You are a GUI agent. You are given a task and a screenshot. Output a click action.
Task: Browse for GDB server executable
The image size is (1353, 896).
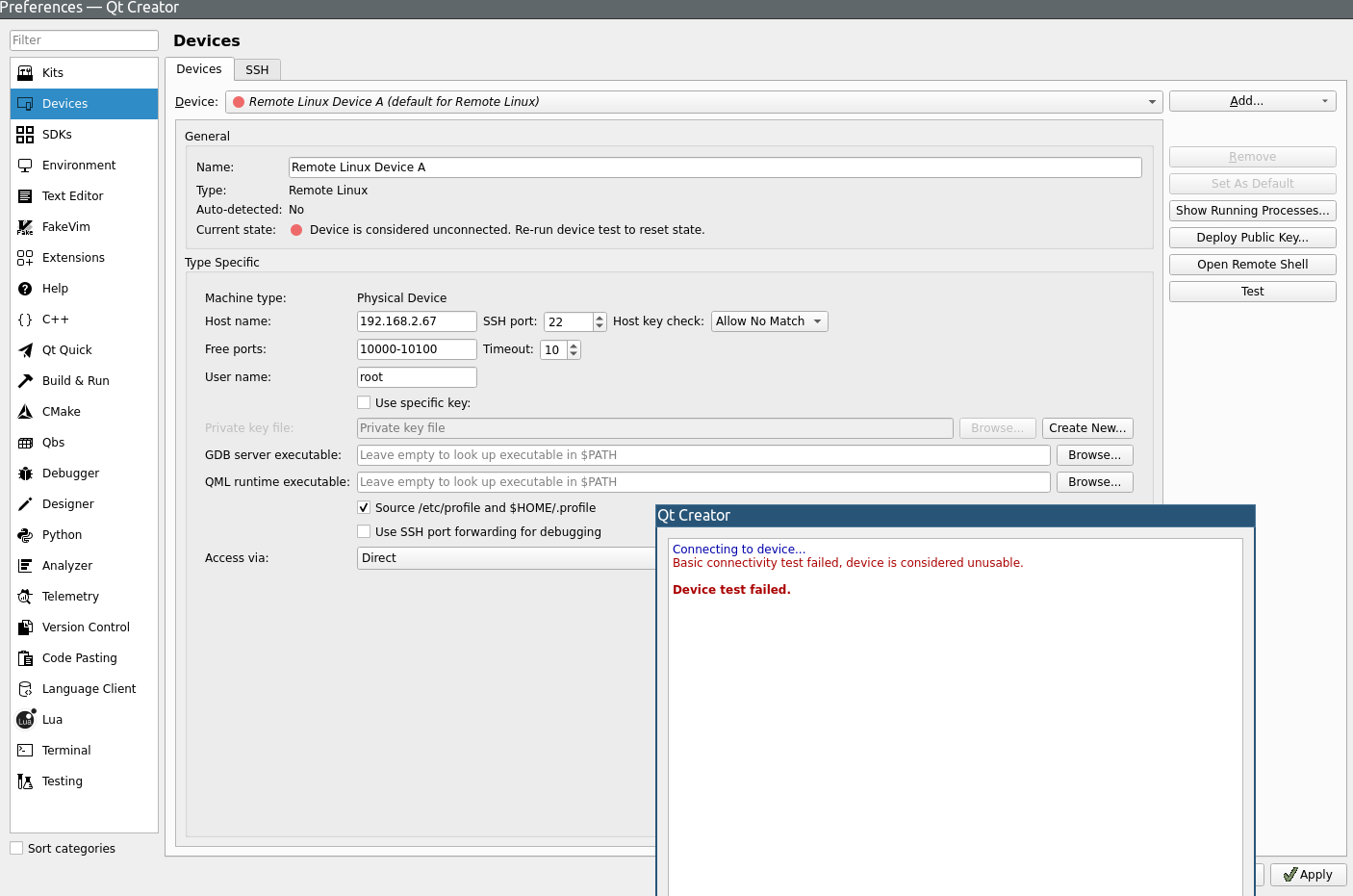tap(1094, 455)
